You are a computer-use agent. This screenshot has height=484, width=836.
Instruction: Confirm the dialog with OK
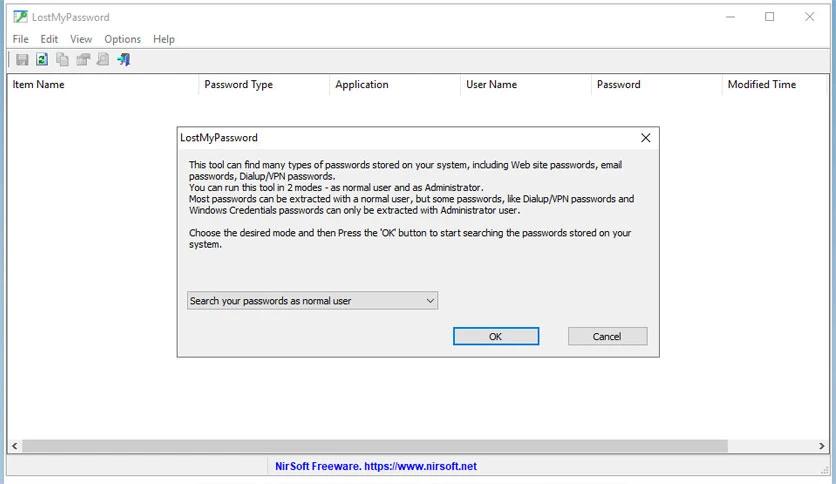point(496,336)
